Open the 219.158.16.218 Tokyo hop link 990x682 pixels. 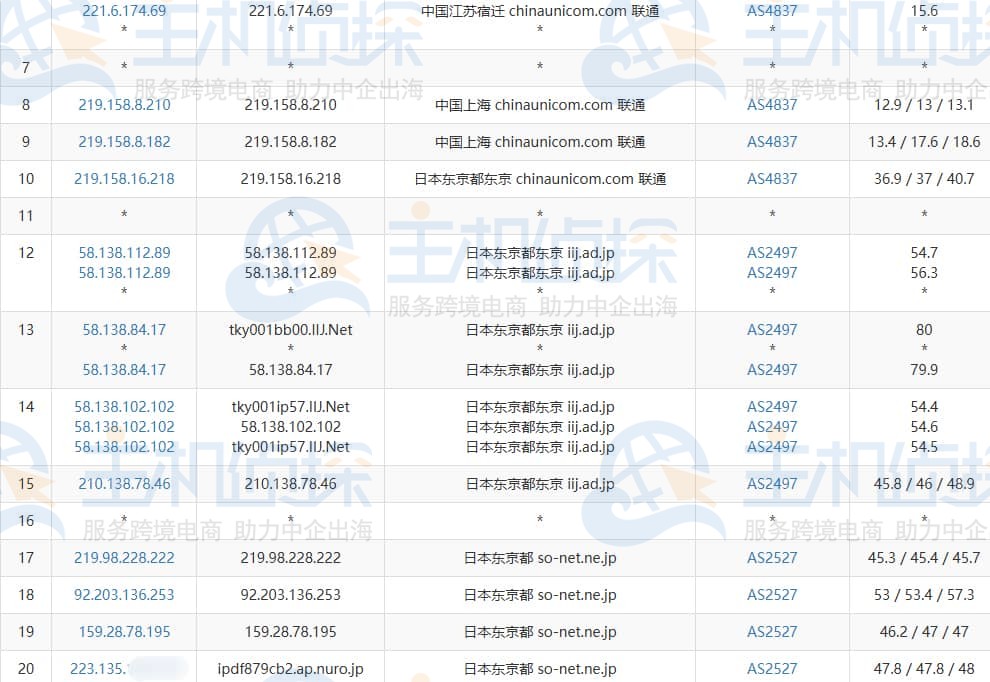coord(123,178)
